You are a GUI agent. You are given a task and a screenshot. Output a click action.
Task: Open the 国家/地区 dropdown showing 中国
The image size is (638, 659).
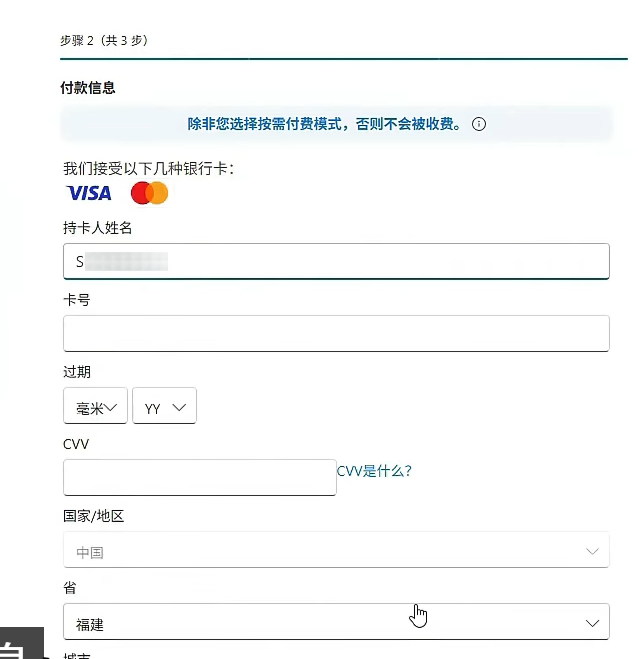tap(336, 551)
